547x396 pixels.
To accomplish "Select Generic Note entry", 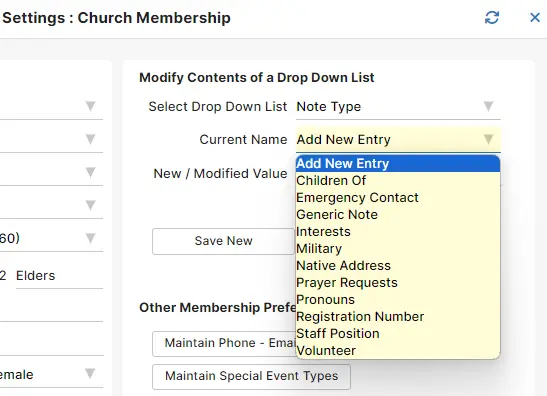I will pos(398,215).
